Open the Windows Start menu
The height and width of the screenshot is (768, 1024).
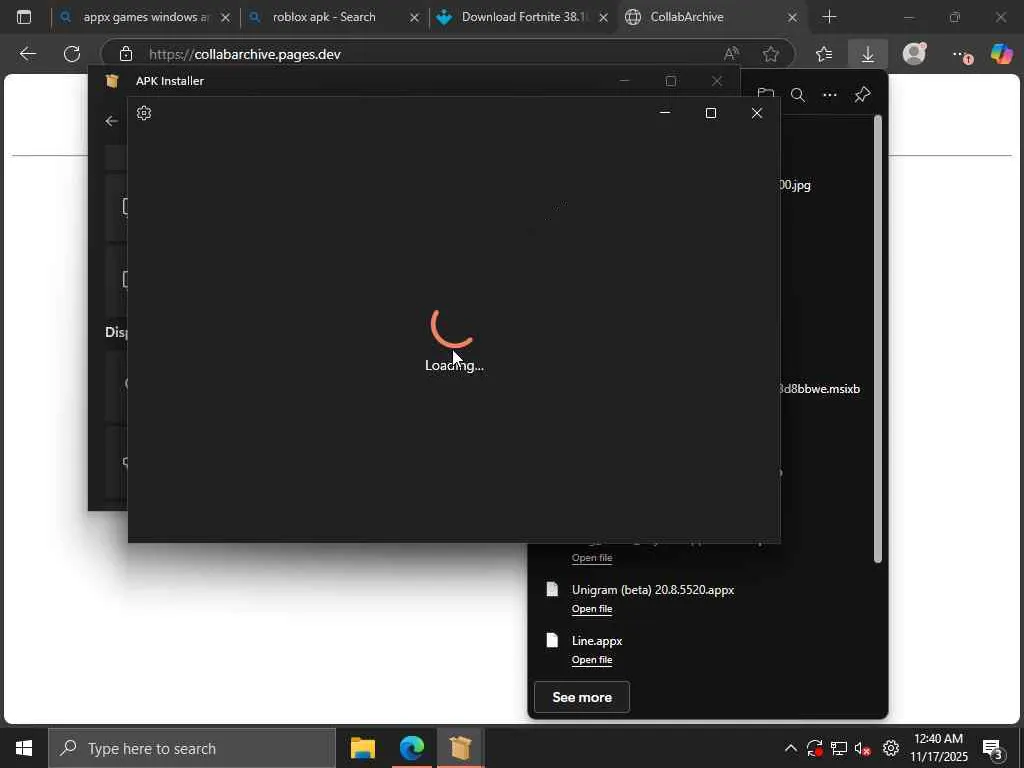24,748
